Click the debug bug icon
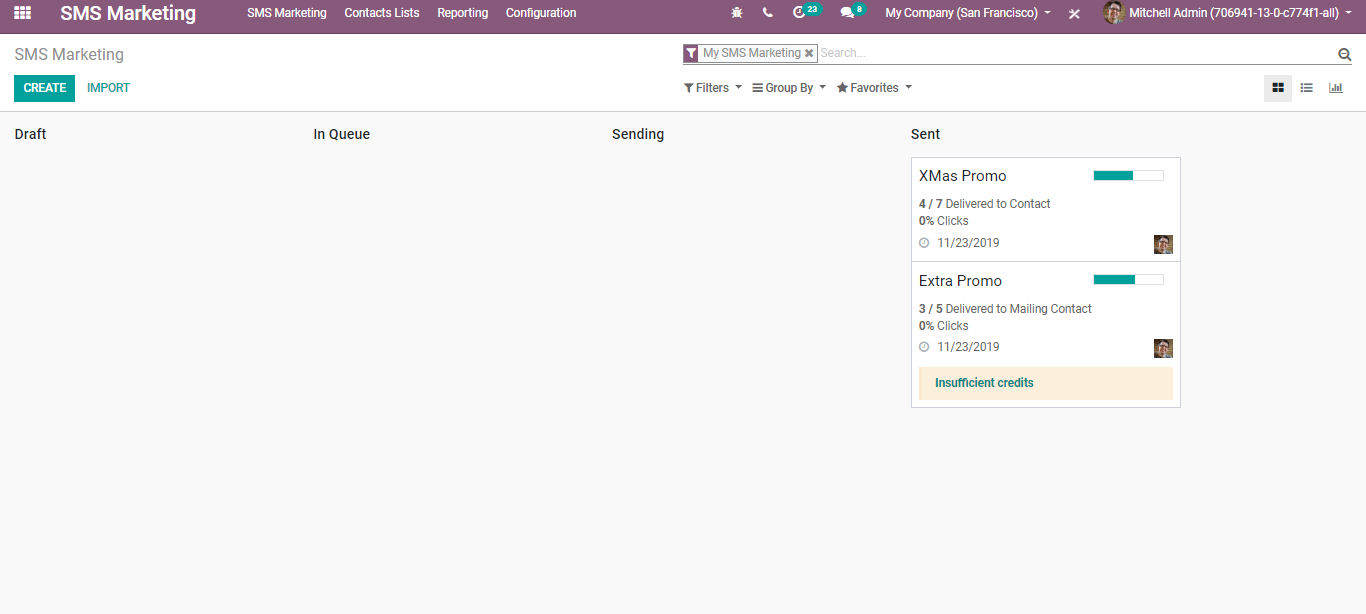 coord(737,13)
